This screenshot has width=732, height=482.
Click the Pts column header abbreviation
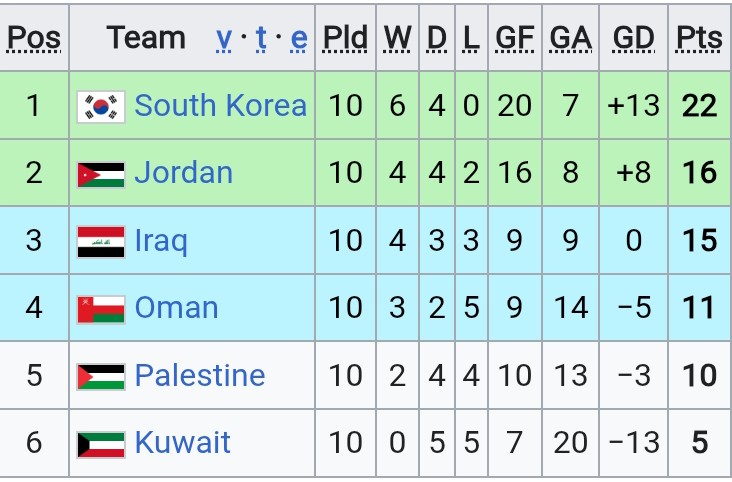(699, 37)
